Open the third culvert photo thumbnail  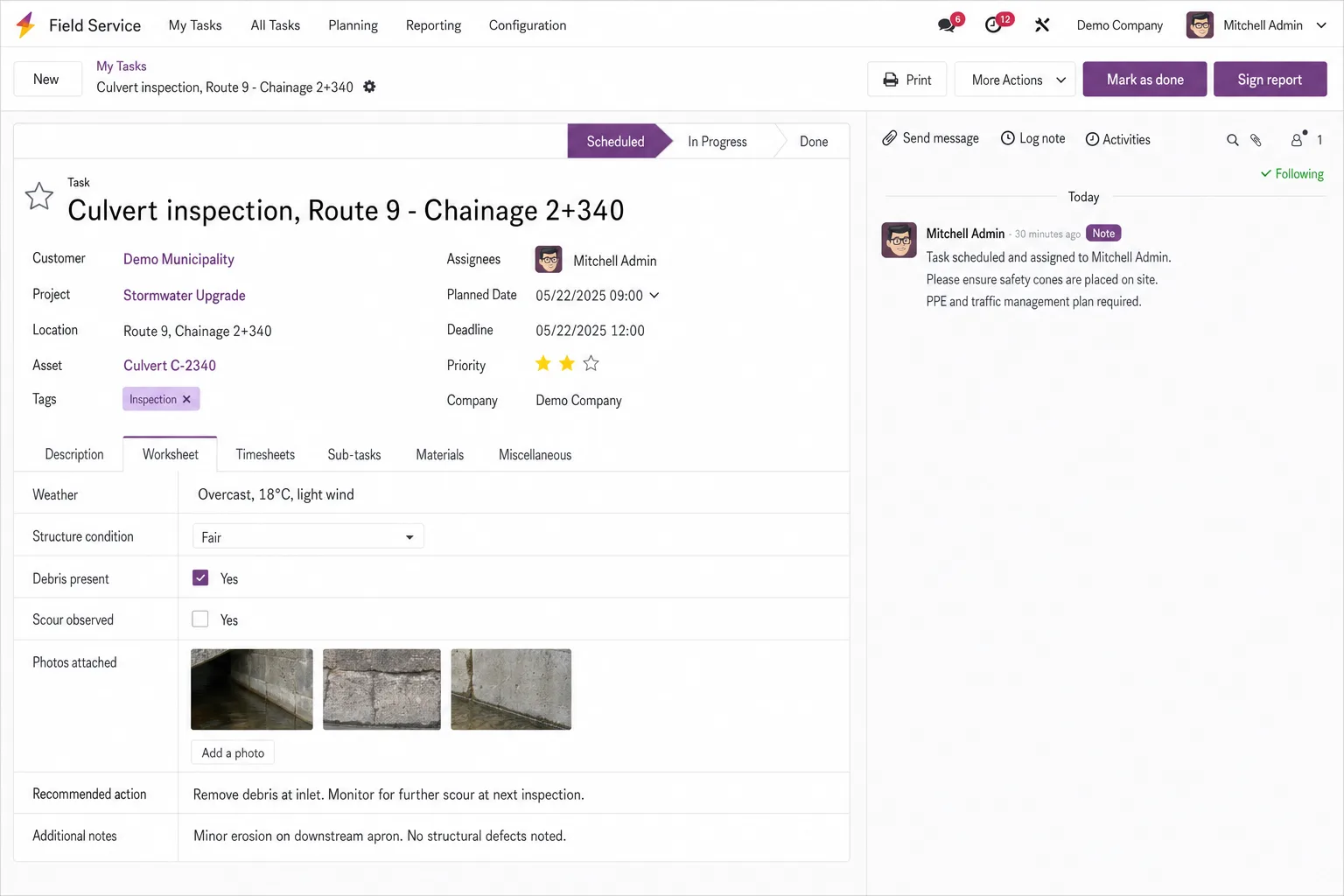click(511, 689)
